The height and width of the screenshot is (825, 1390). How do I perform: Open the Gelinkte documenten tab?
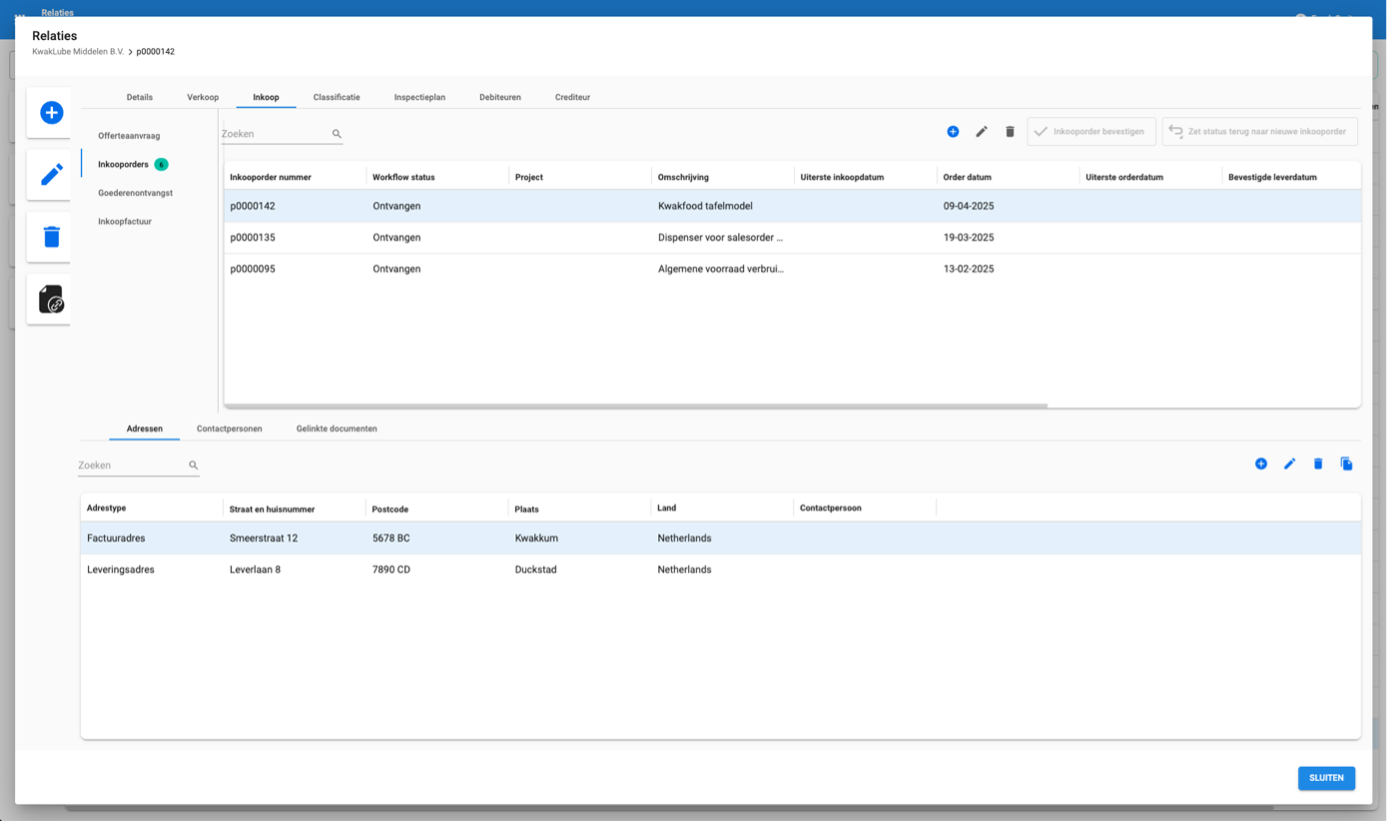tap(337, 429)
